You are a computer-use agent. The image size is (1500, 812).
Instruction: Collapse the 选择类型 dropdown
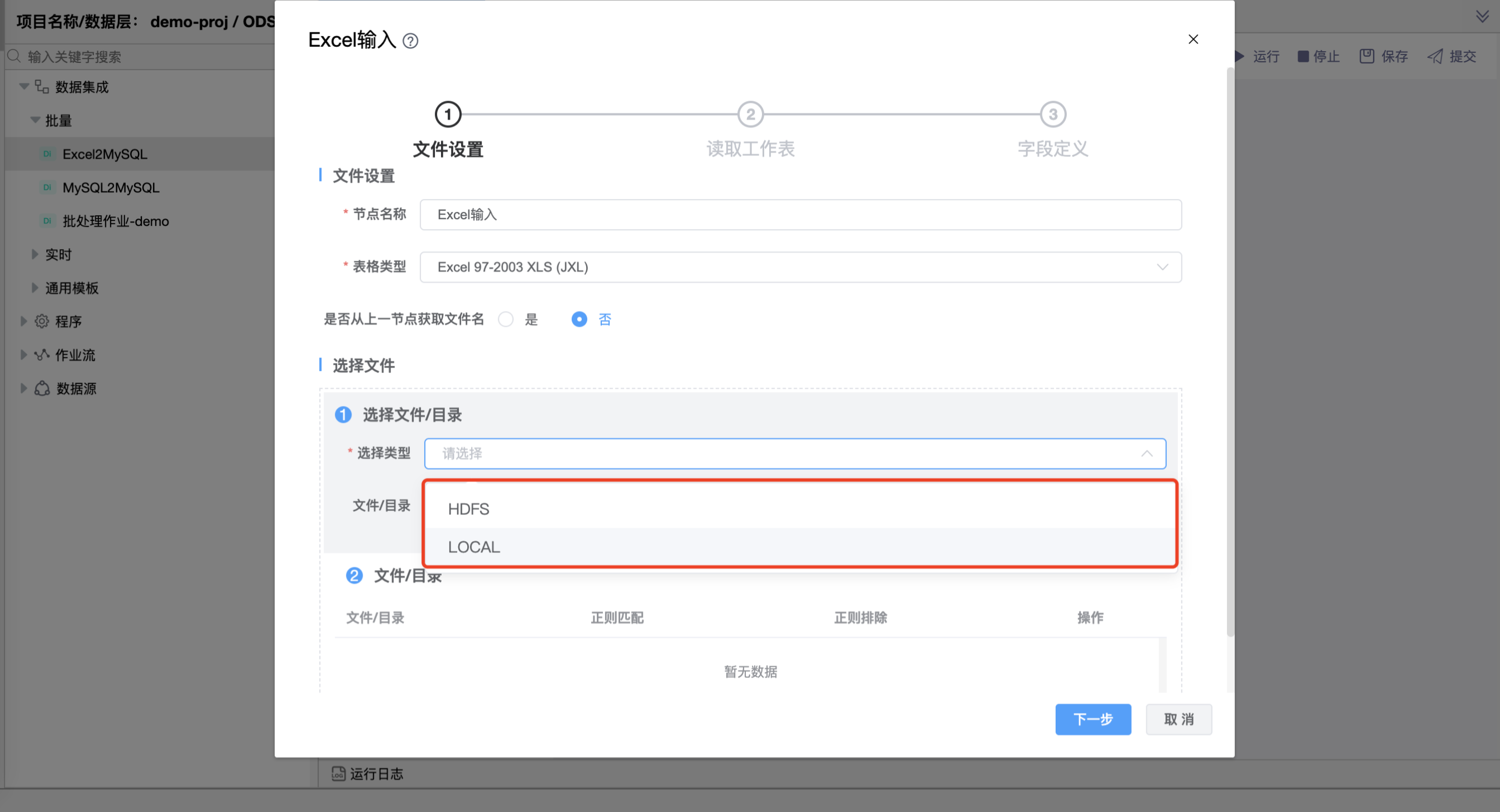(x=1146, y=454)
